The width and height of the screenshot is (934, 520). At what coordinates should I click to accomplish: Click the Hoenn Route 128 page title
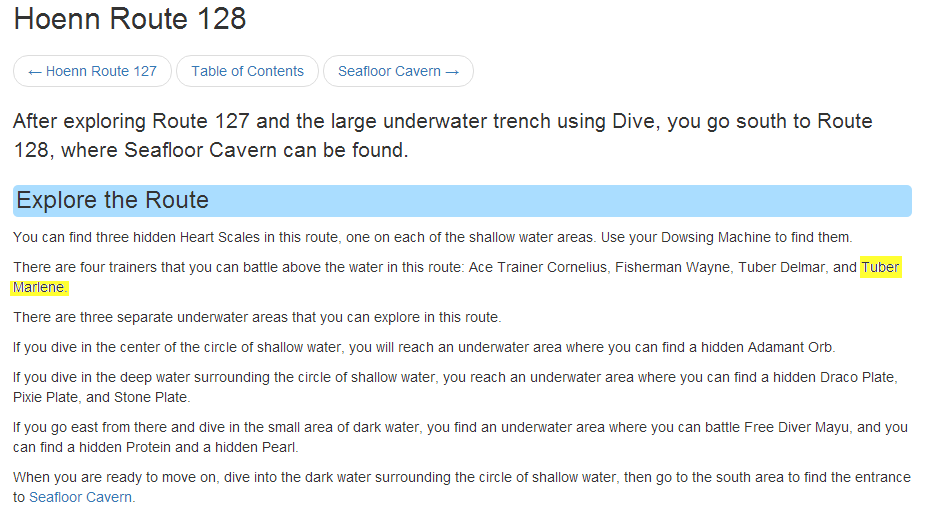tap(130, 18)
